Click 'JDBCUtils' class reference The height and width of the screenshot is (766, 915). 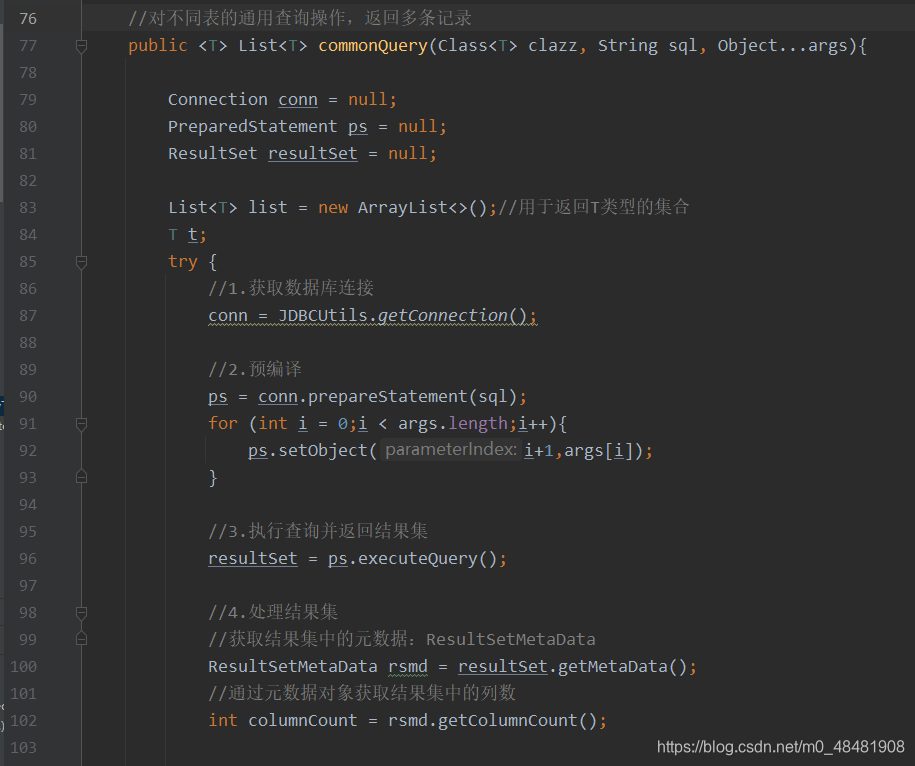click(323, 315)
